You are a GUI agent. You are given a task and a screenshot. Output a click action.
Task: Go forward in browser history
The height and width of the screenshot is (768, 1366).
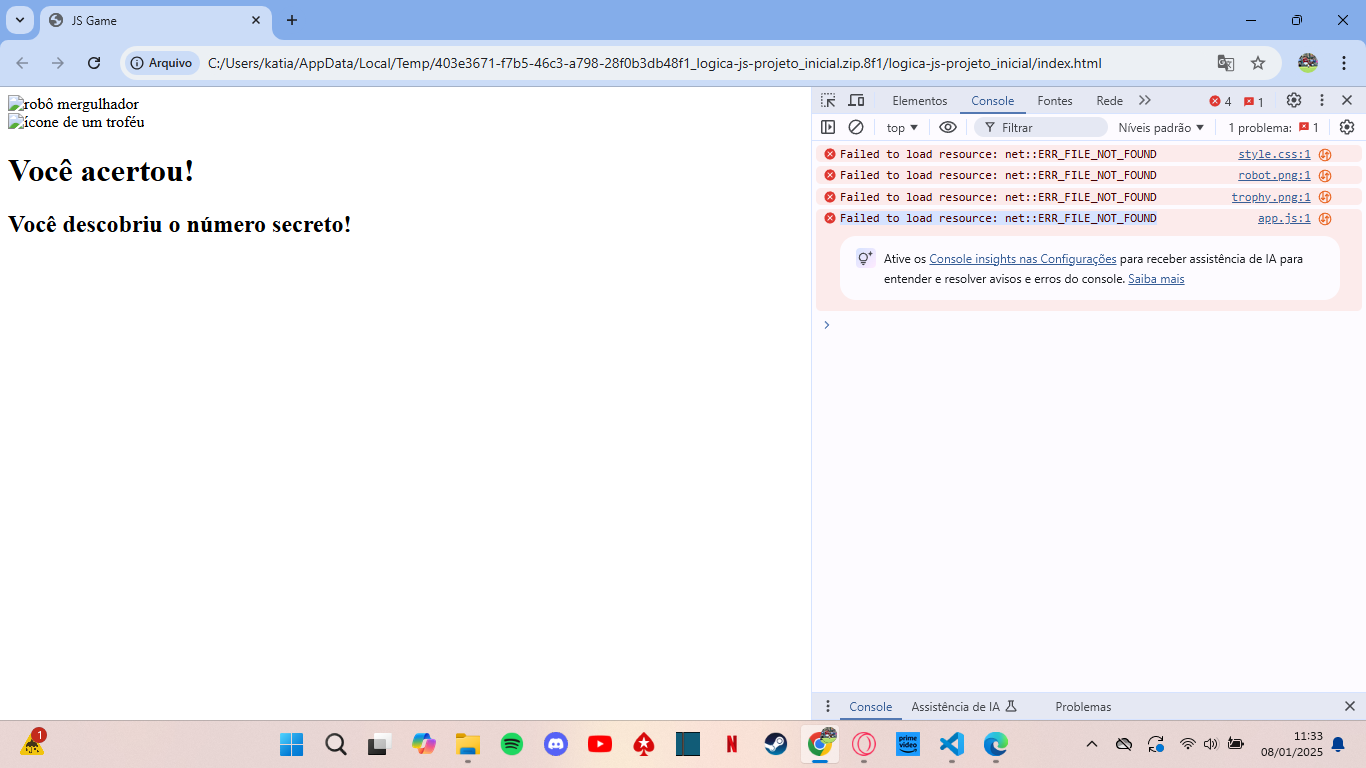(x=58, y=63)
